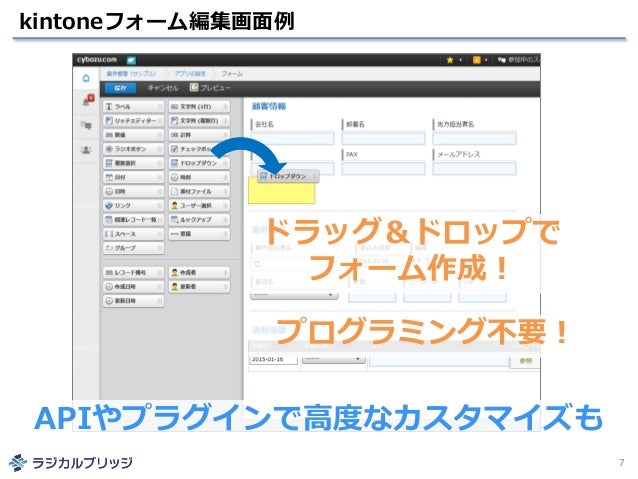Image resolution: width=638 pixels, height=479 pixels.
Task: Select the 添付ファイル field part
Action: [199, 191]
